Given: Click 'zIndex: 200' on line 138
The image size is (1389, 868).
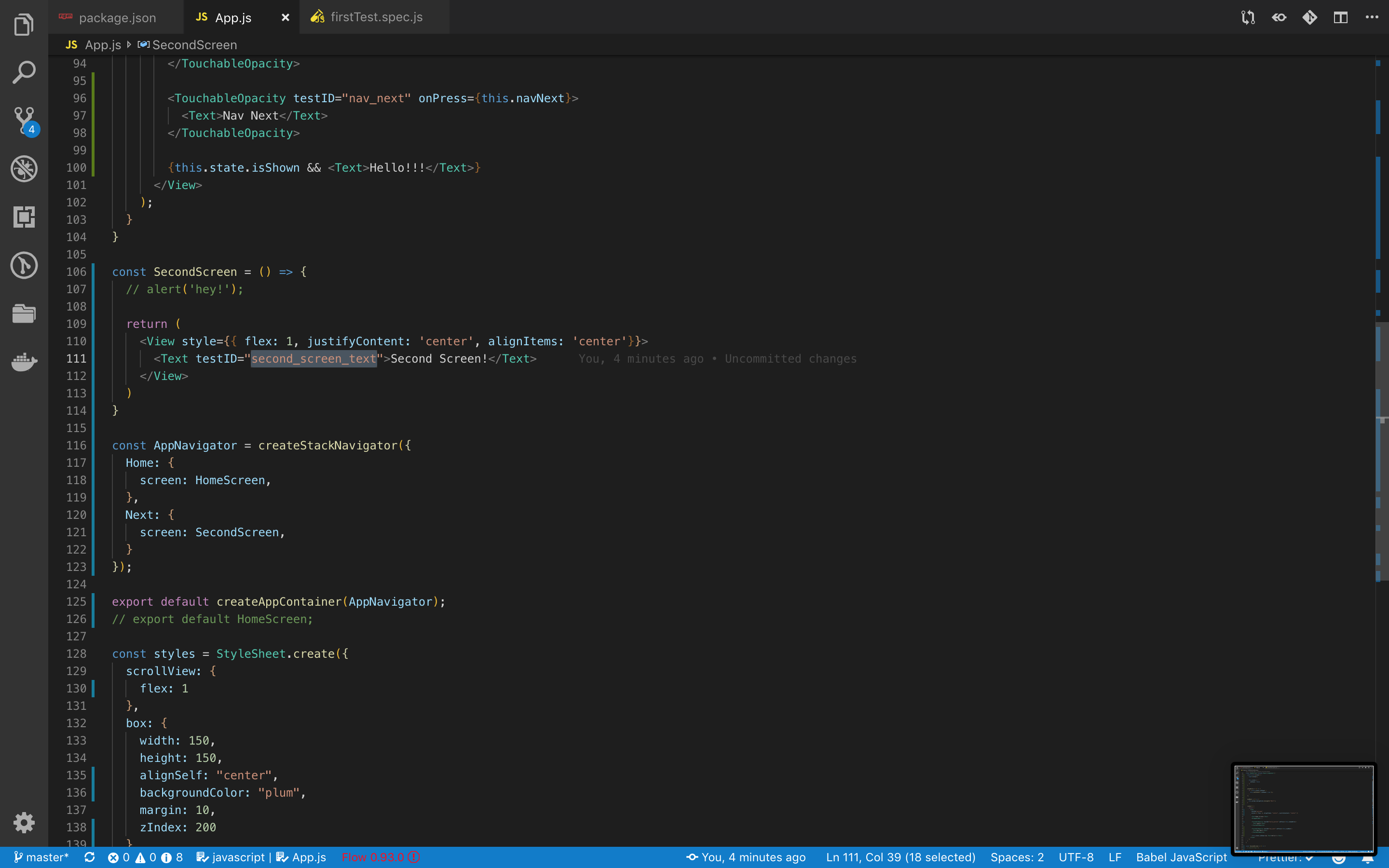Looking at the screenshot, I should 178,827.
